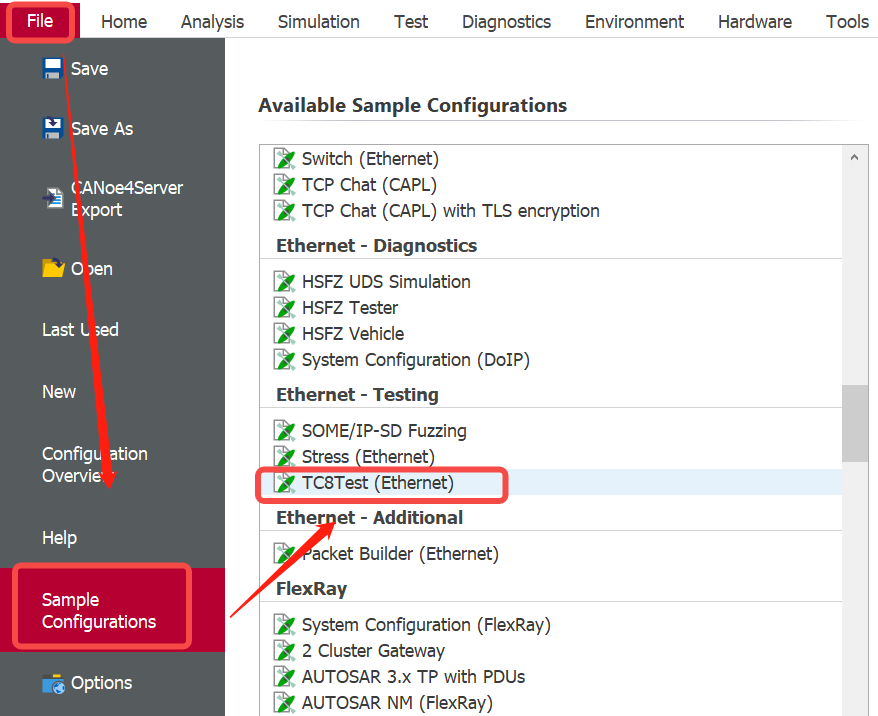
Task: Switch to the Tools ribbon tab
Action: coord(847,22)
